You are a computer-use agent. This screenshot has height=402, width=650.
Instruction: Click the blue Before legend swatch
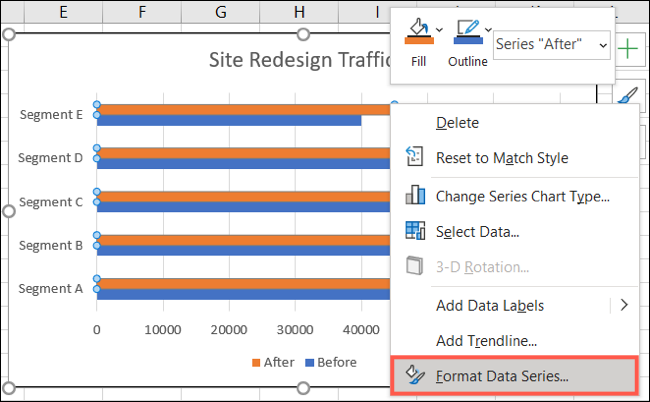coord(309,363)
